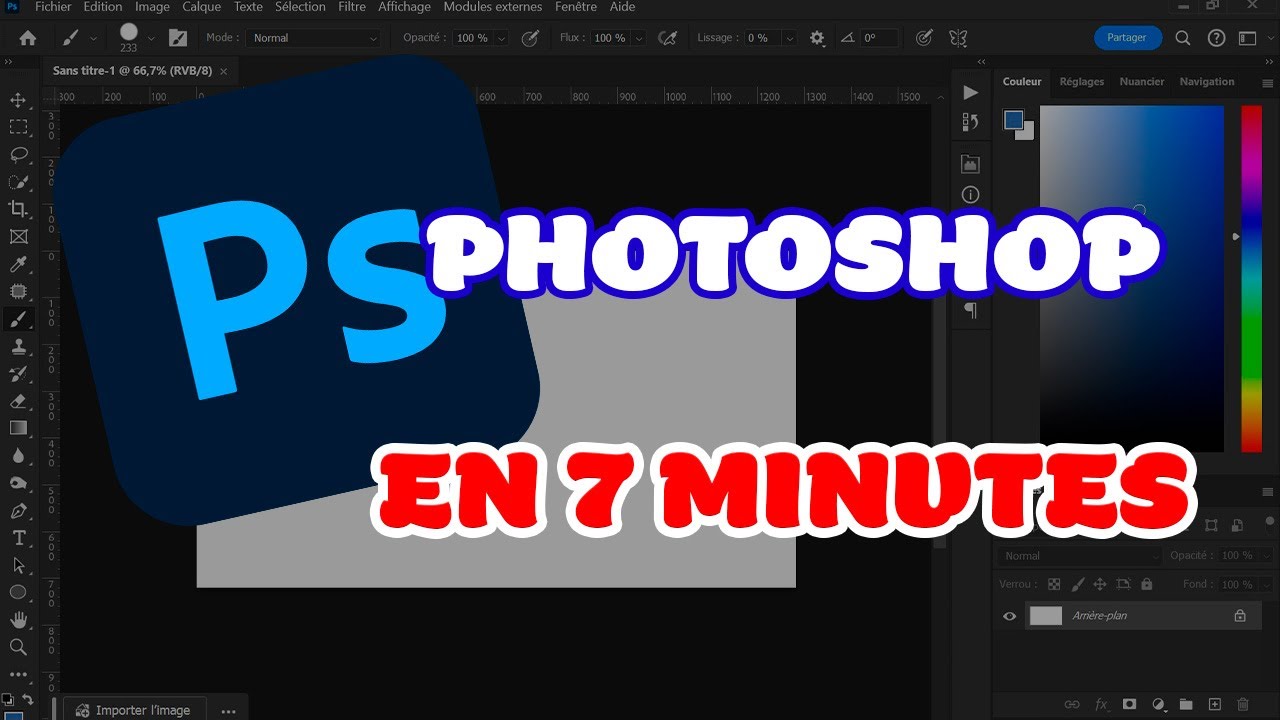This screenshot has height=720, width=1280.
Task: Toggle lock all
Action: click(1146, 584)
